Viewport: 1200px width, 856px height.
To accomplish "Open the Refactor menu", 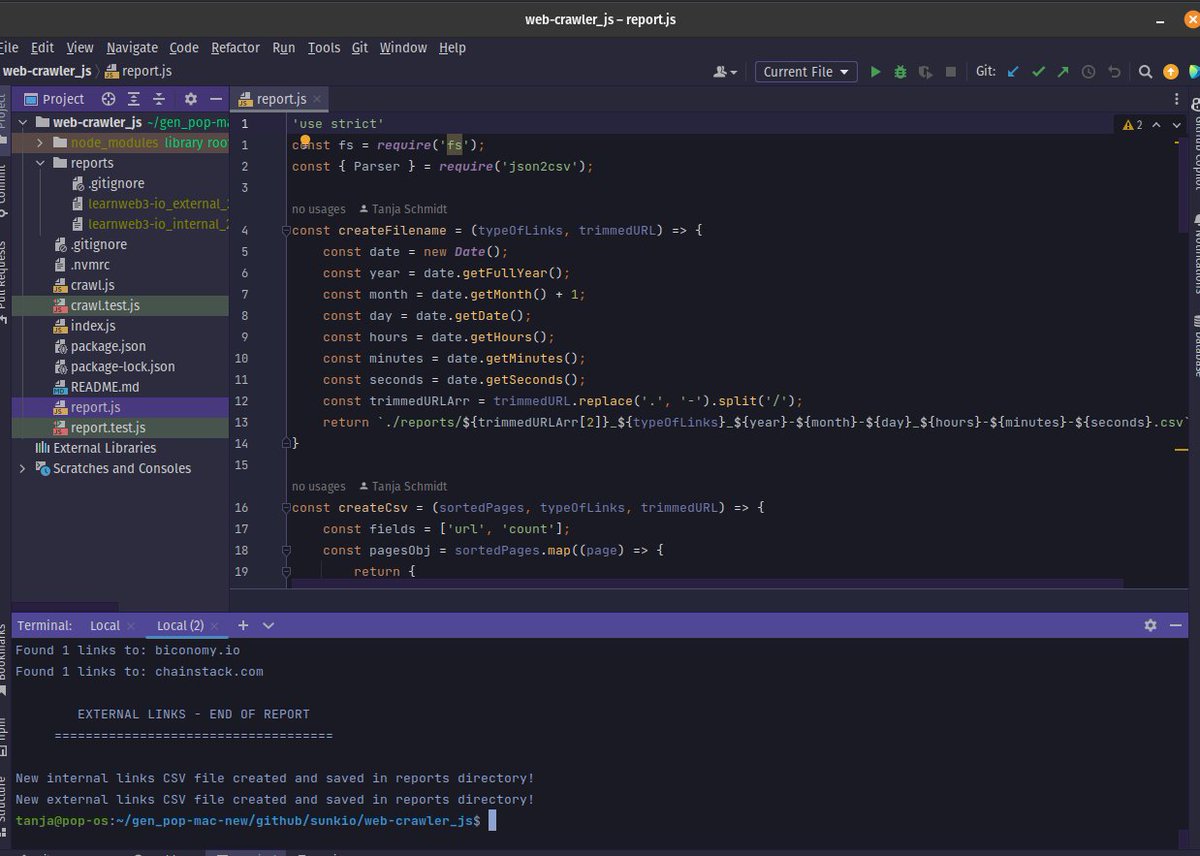I will coord(235,47).
